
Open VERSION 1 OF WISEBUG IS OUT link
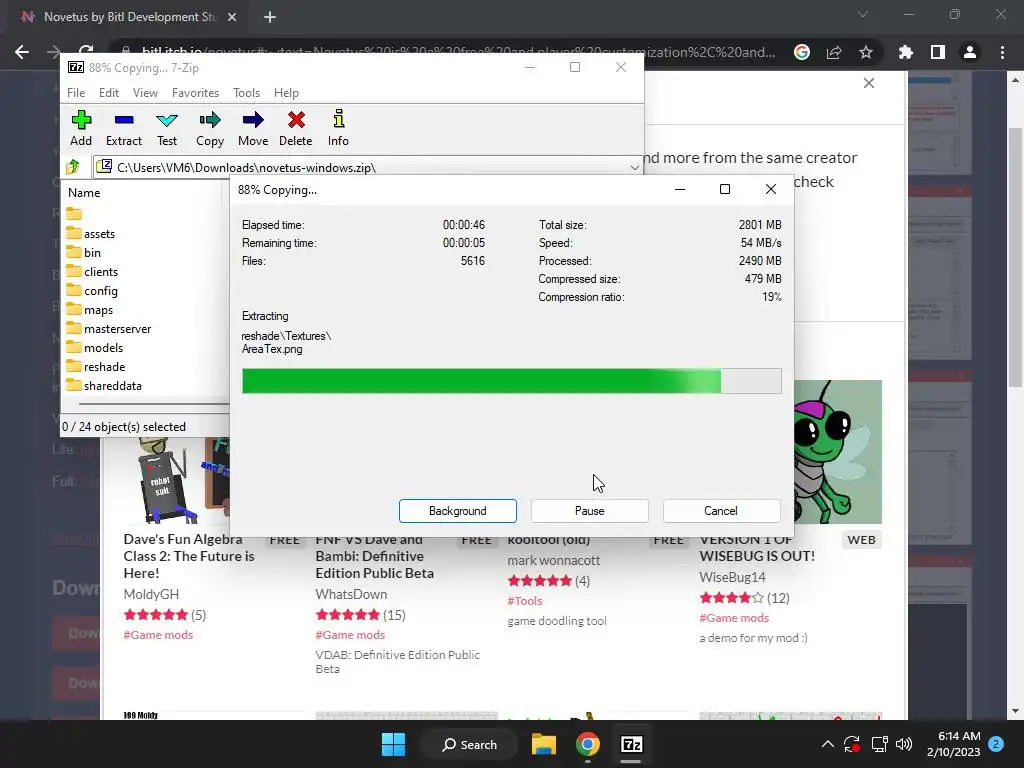757,547
